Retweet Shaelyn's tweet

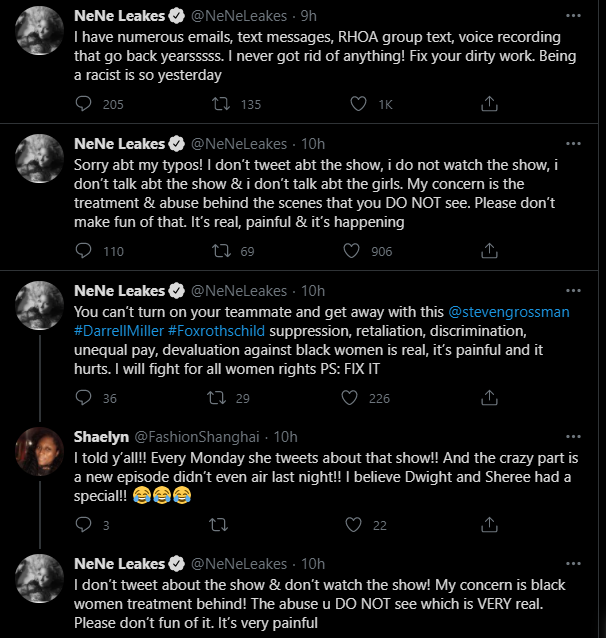(219, 524)
